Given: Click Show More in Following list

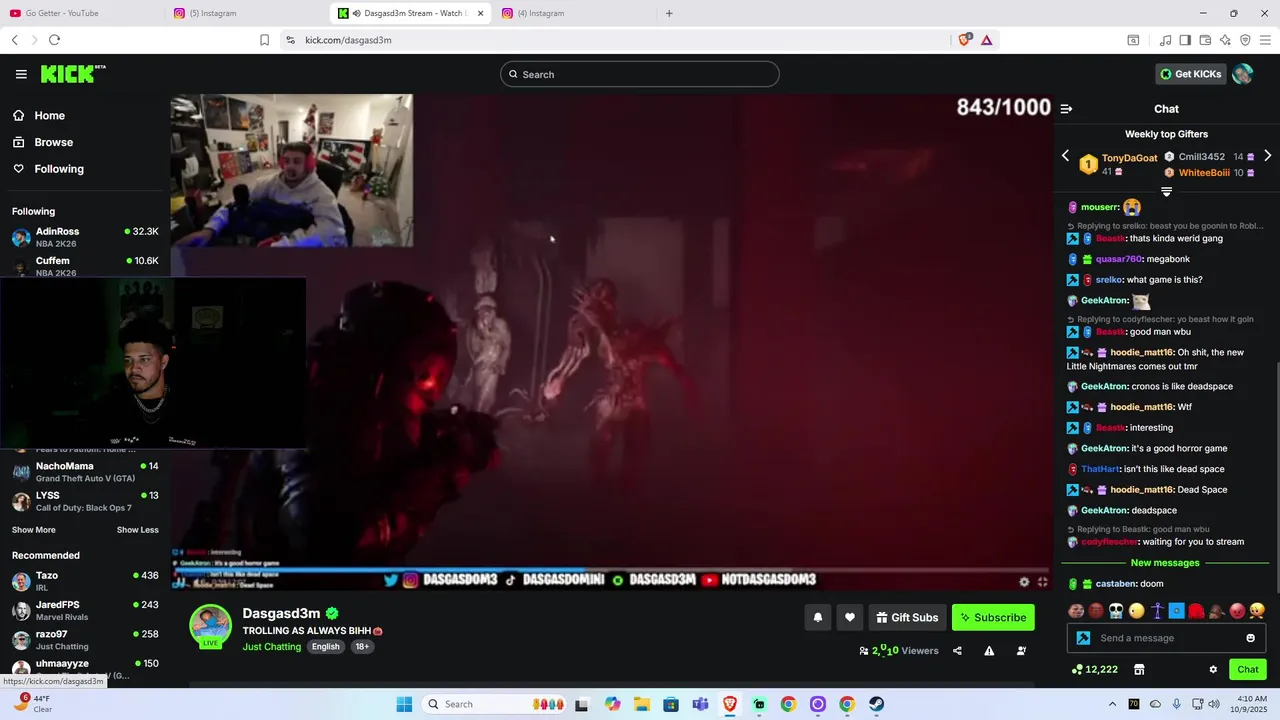Looking at the screenshot, I should click(34, 530).
